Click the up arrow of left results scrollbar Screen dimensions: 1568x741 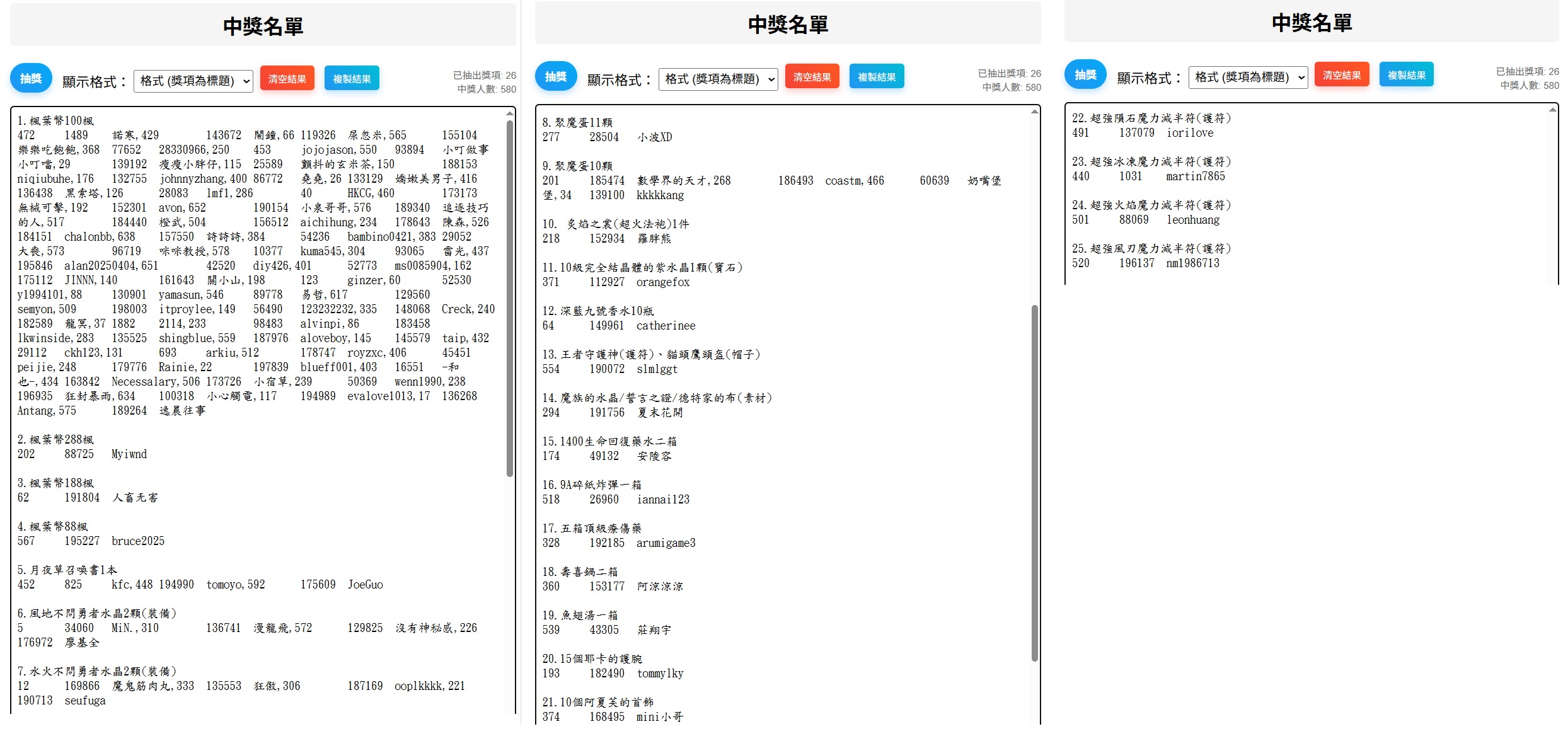[510, 113]
